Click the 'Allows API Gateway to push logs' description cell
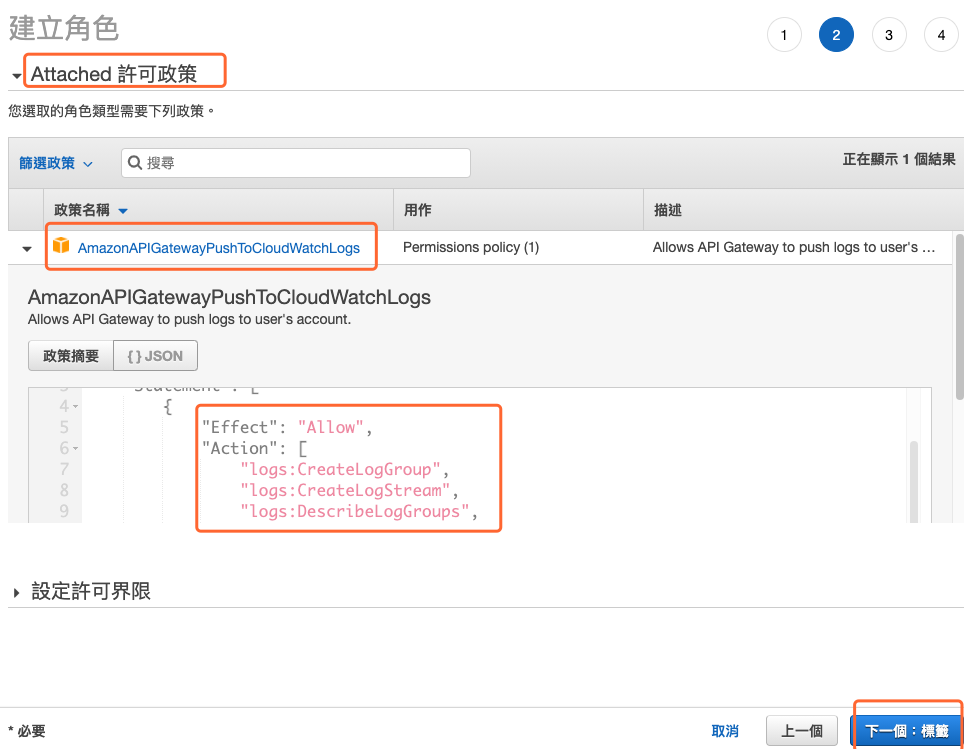Viewport: 964px width, 749px height. [794, 247]
